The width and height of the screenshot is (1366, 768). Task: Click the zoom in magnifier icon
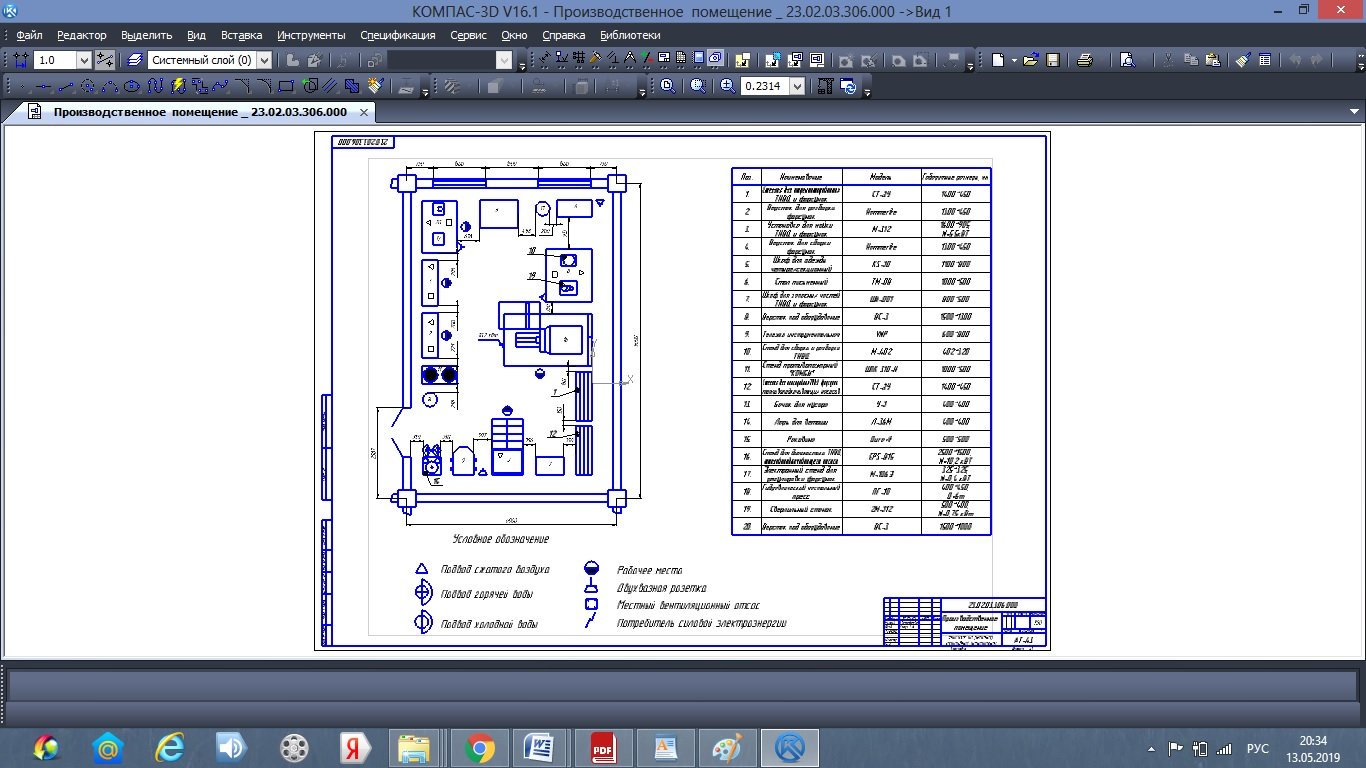click(x=727, y=87)
